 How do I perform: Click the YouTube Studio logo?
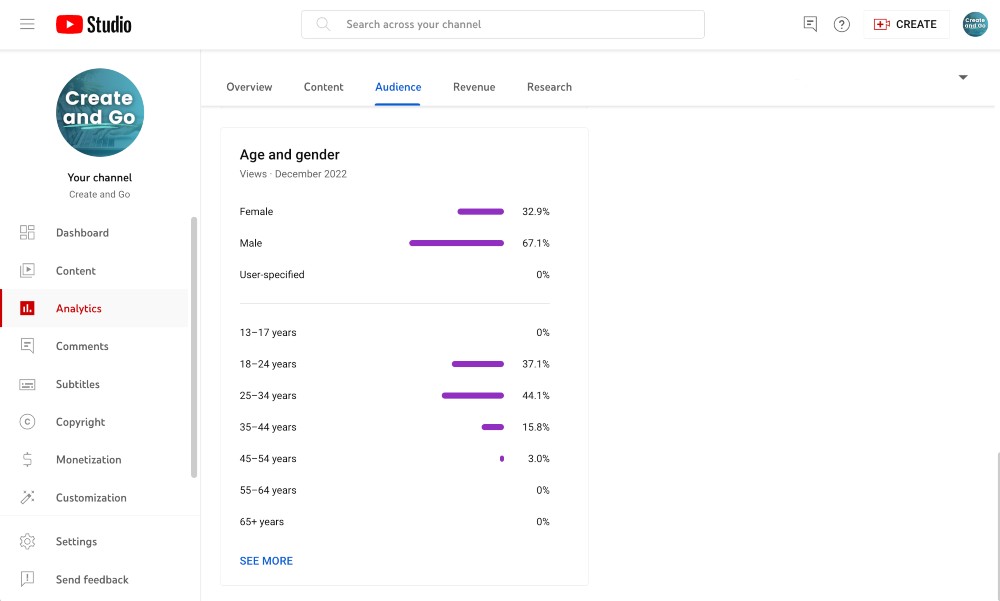[93, 23]
